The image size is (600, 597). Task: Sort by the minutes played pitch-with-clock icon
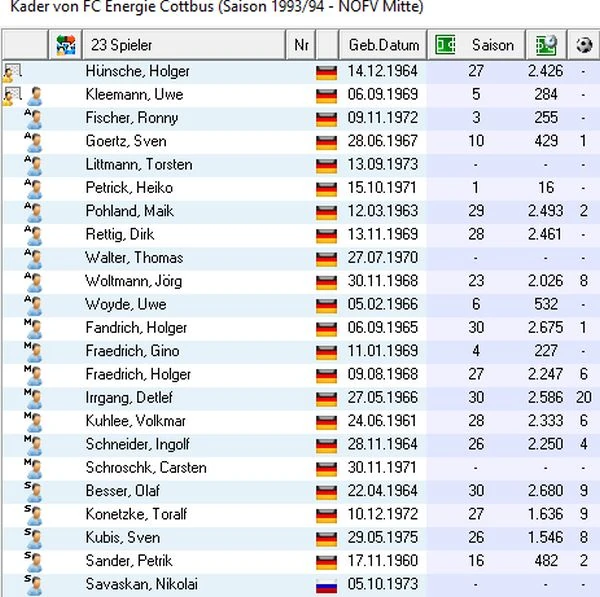coord(546,45)
